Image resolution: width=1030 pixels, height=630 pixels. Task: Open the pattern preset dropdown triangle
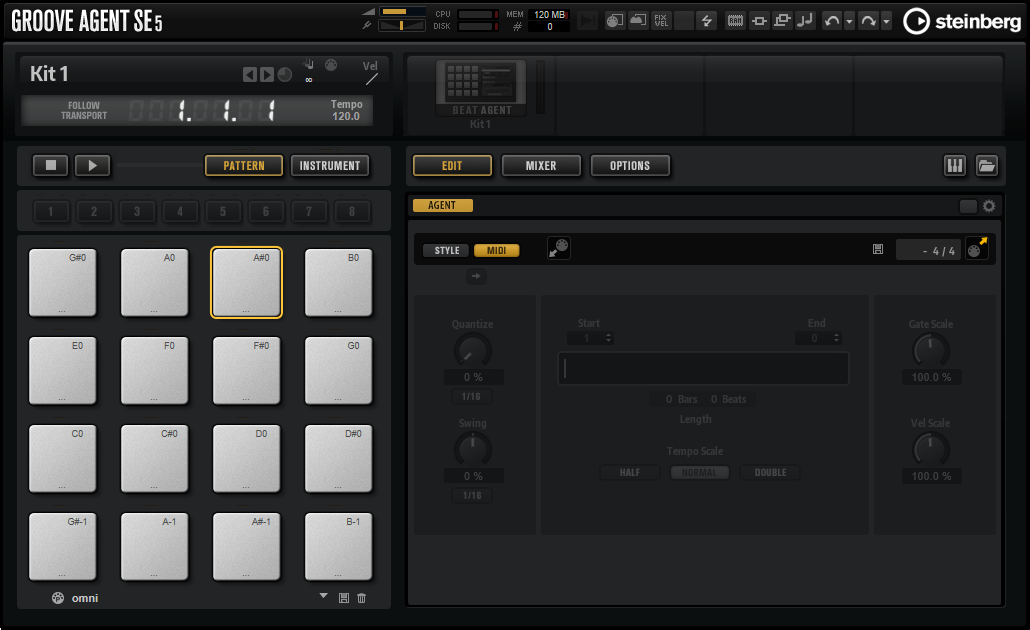[323, 596]
